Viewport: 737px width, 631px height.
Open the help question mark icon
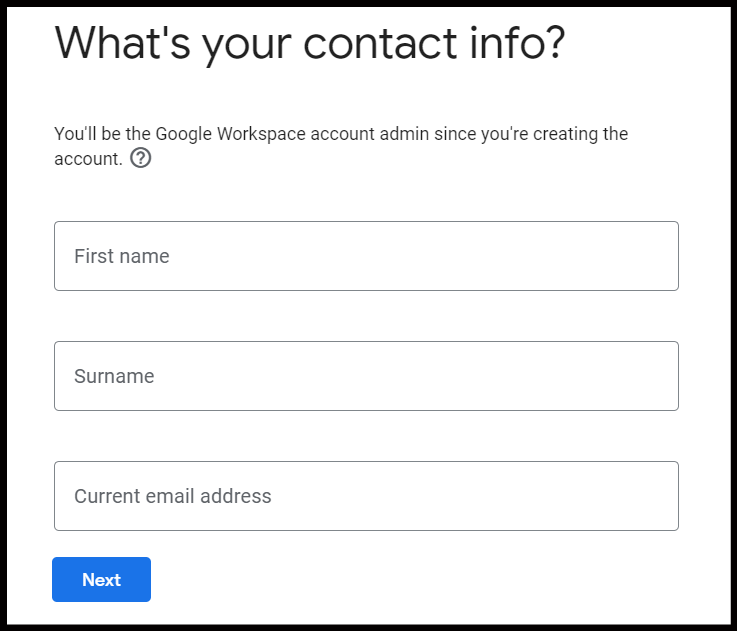tap(141, 158)
